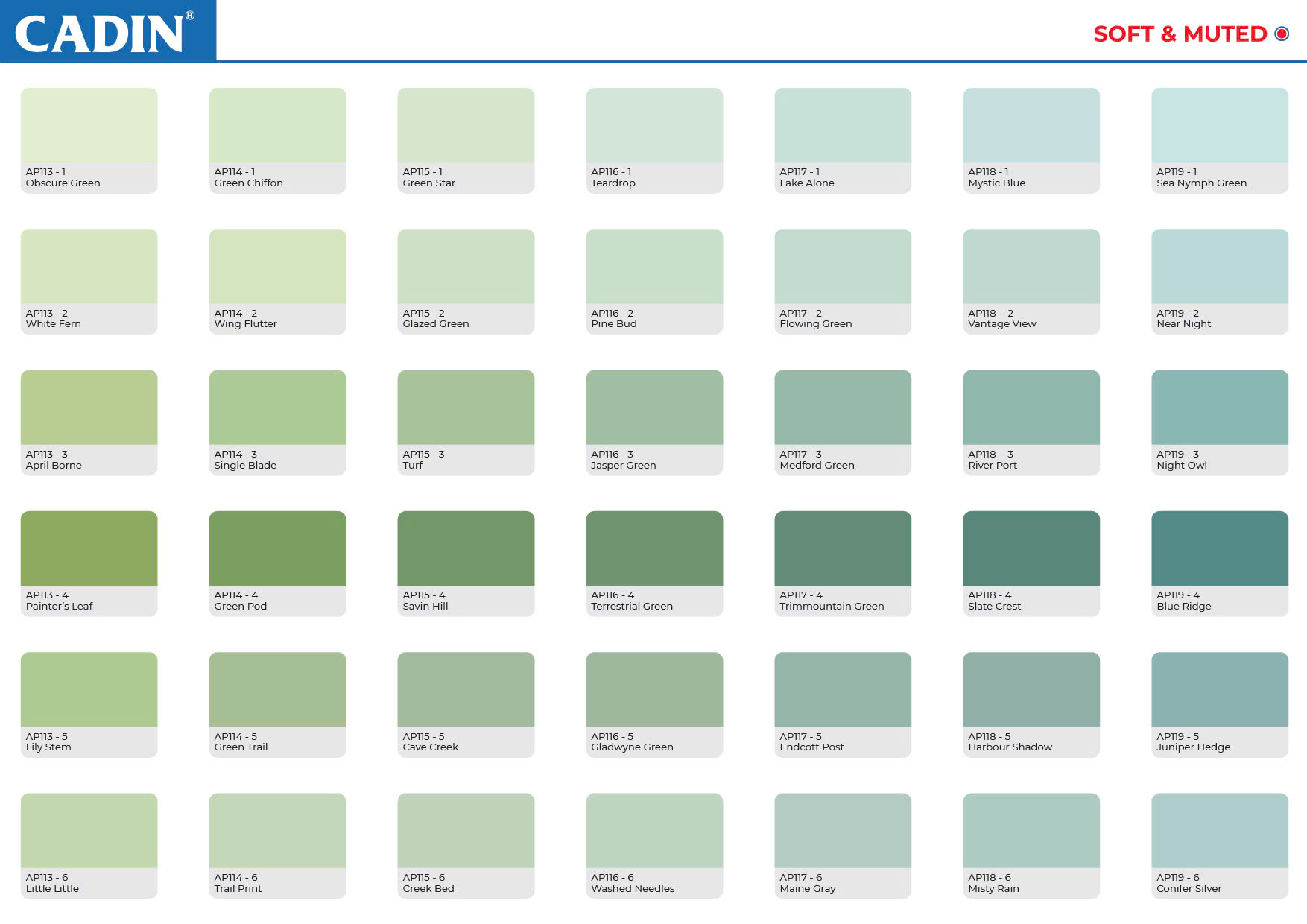The image size is (1307, 924).
Task: Pick the Obscure Green swatch
Action: (x=89, y=125)
